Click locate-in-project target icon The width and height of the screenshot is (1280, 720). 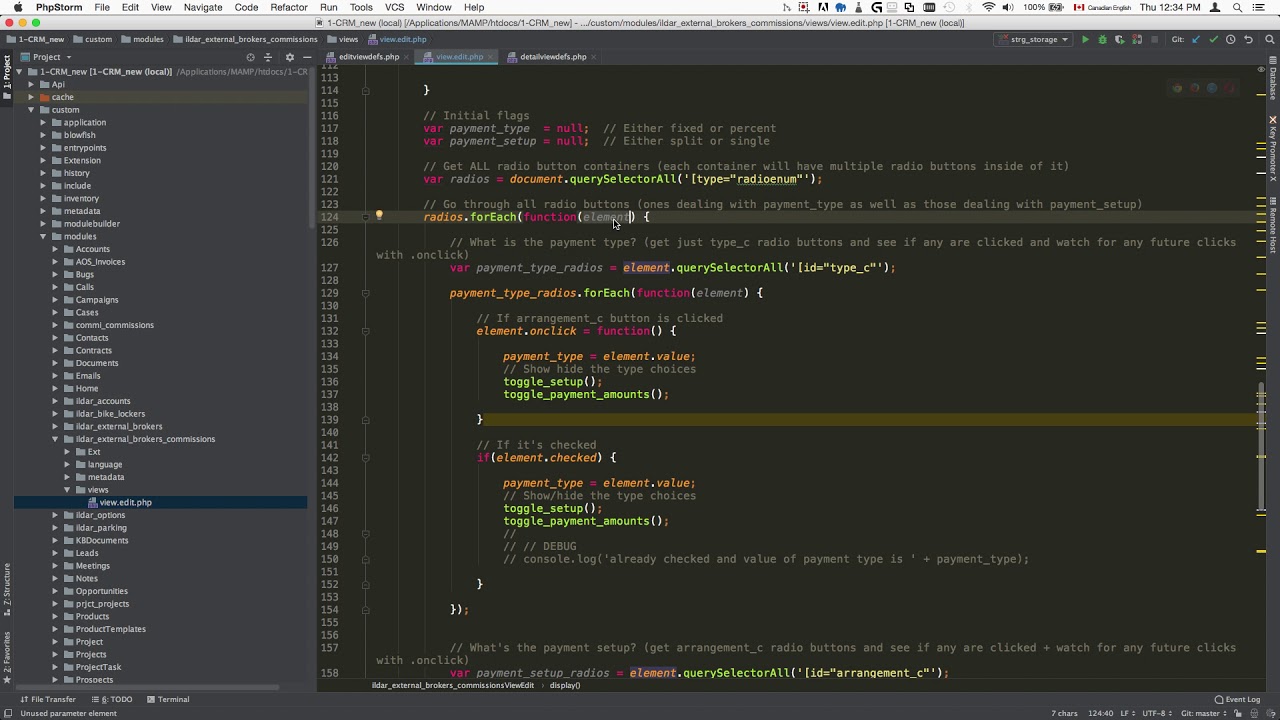(250, 57)
